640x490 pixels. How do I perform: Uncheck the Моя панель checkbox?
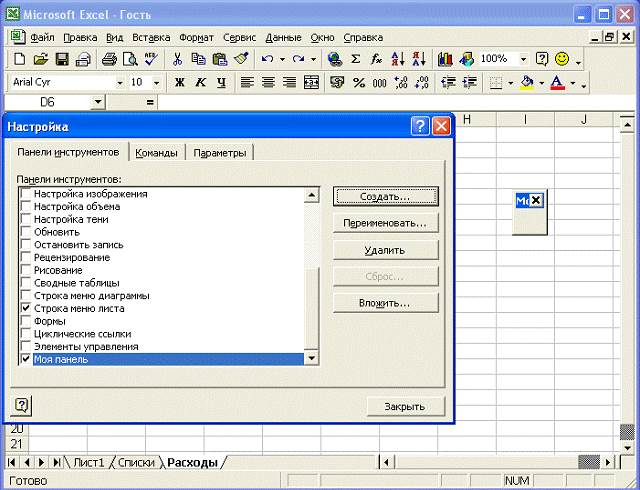(25, 359)
